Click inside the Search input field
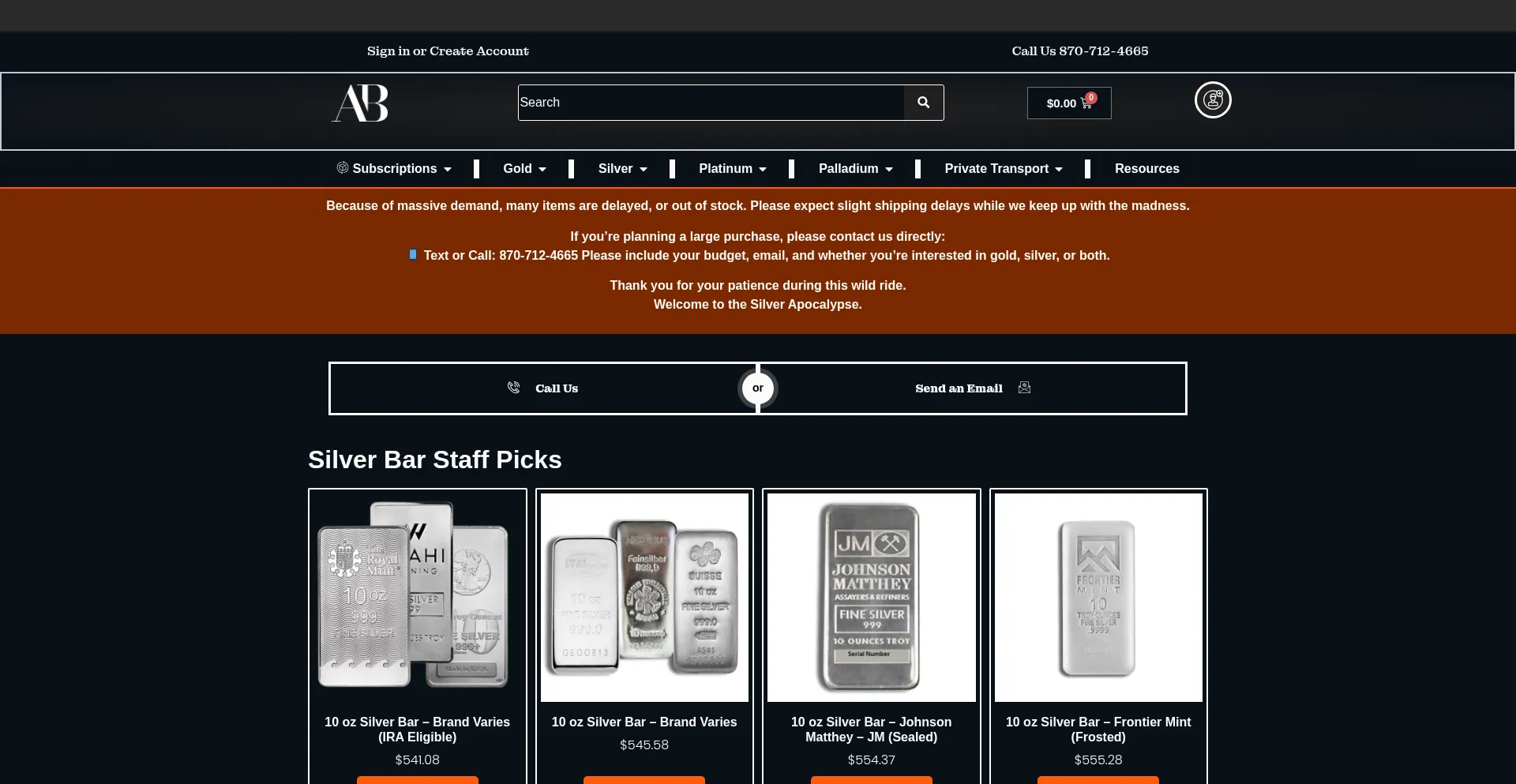1516x784 pixels. click(711, 103)
